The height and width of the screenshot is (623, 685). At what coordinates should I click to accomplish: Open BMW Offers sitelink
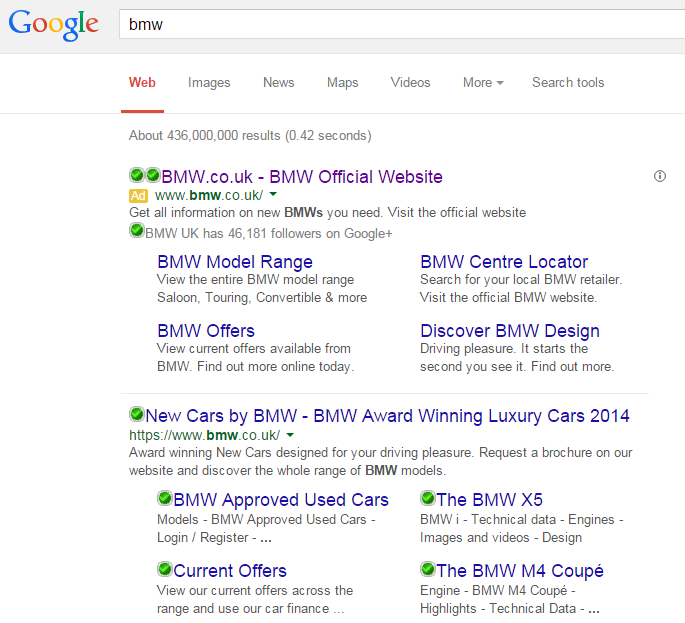click(206, 331)
